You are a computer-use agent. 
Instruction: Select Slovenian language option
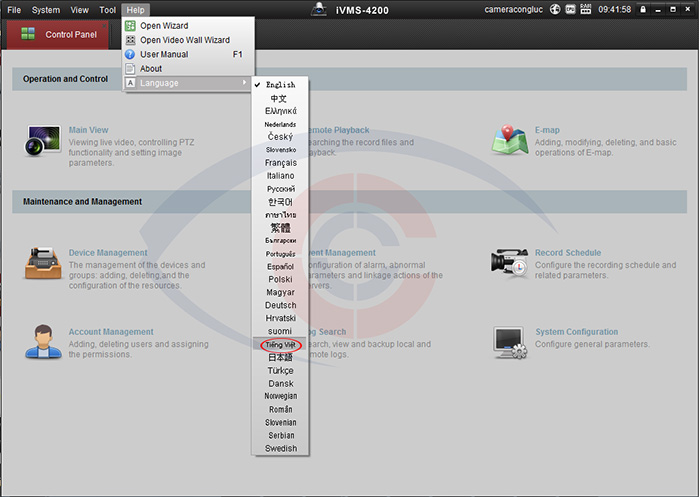(280, 422)
